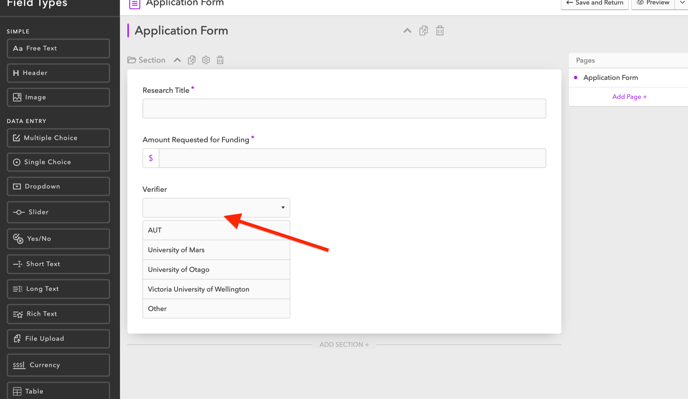
Task: Add a Multiple Choice field
Action: coord(58,138)
